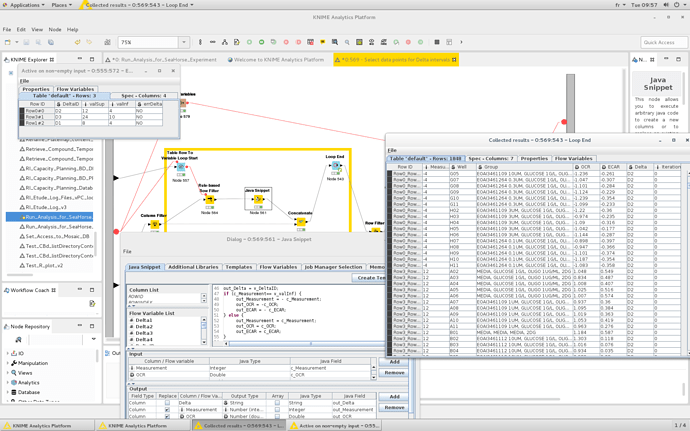This screenshot has height=431, width=690.
Task: Click yellow node annotation icon in toolbar
Action: point(323,42)
